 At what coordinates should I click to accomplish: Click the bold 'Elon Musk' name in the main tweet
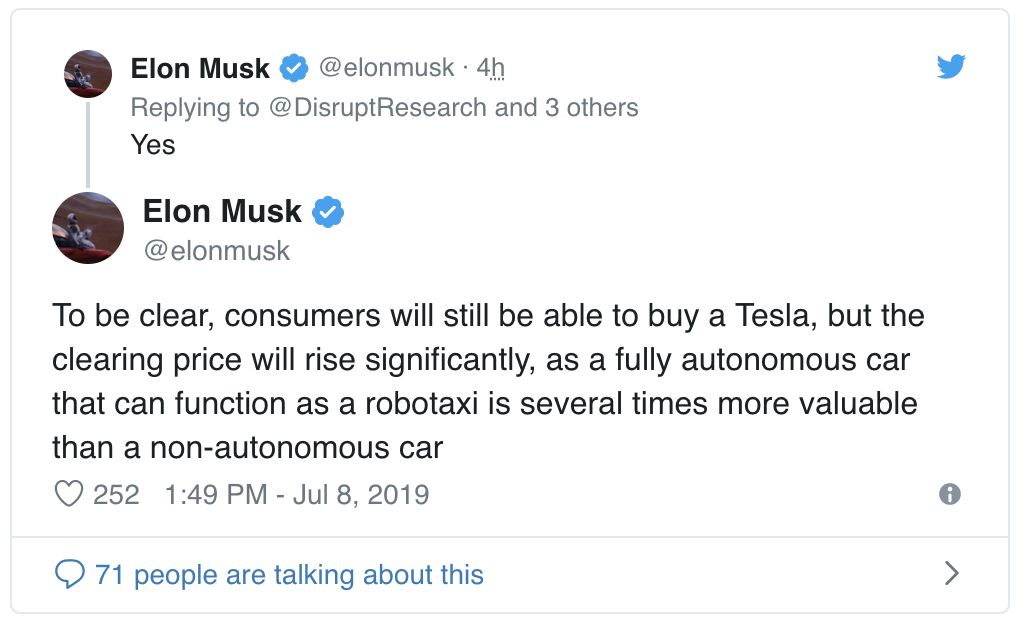(x=222, y=211)
